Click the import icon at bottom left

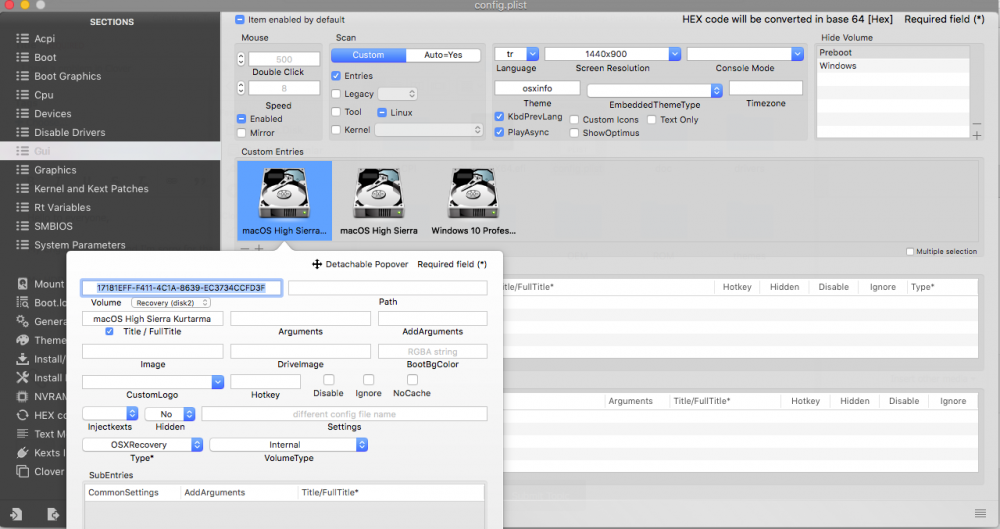click(x=16, y=514)
